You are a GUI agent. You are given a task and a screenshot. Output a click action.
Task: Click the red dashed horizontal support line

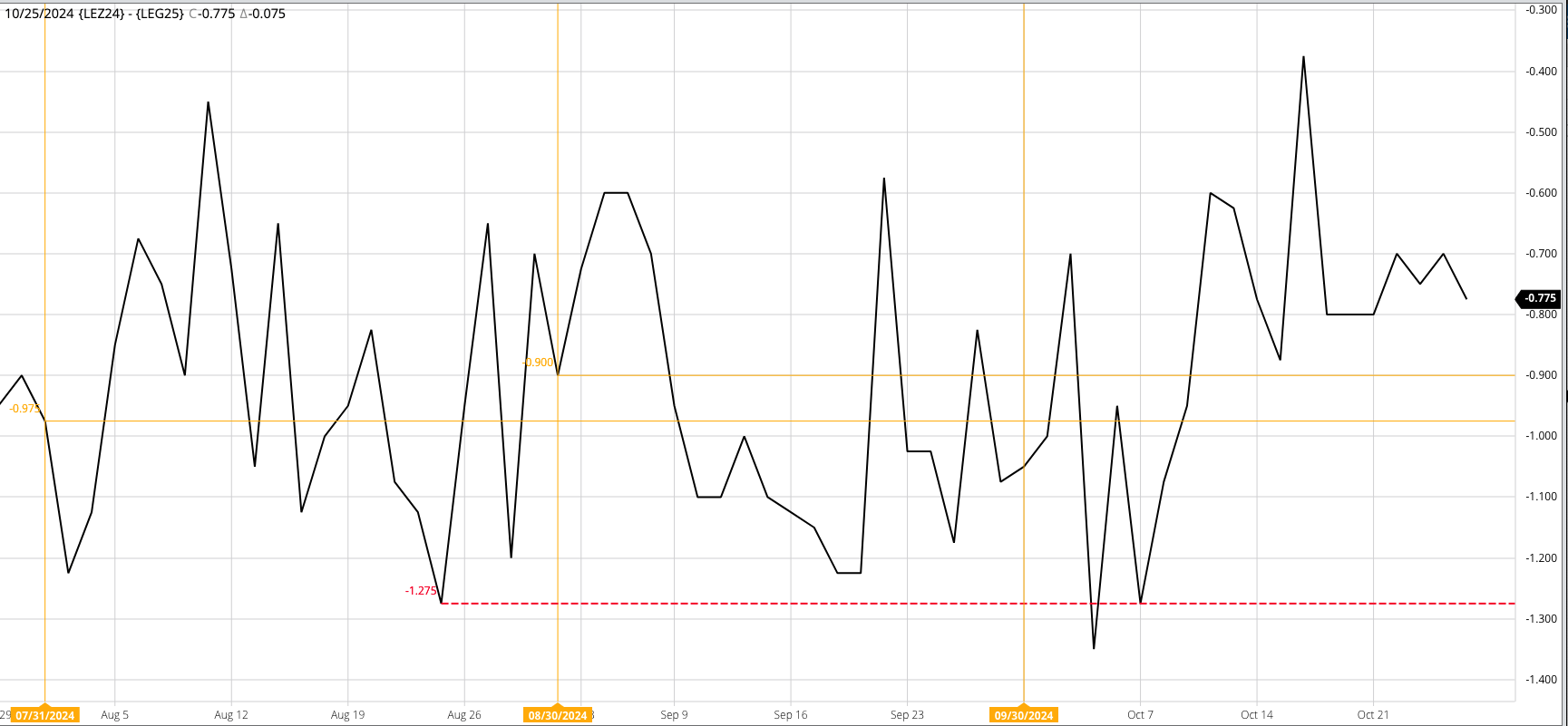coord(978,604)
